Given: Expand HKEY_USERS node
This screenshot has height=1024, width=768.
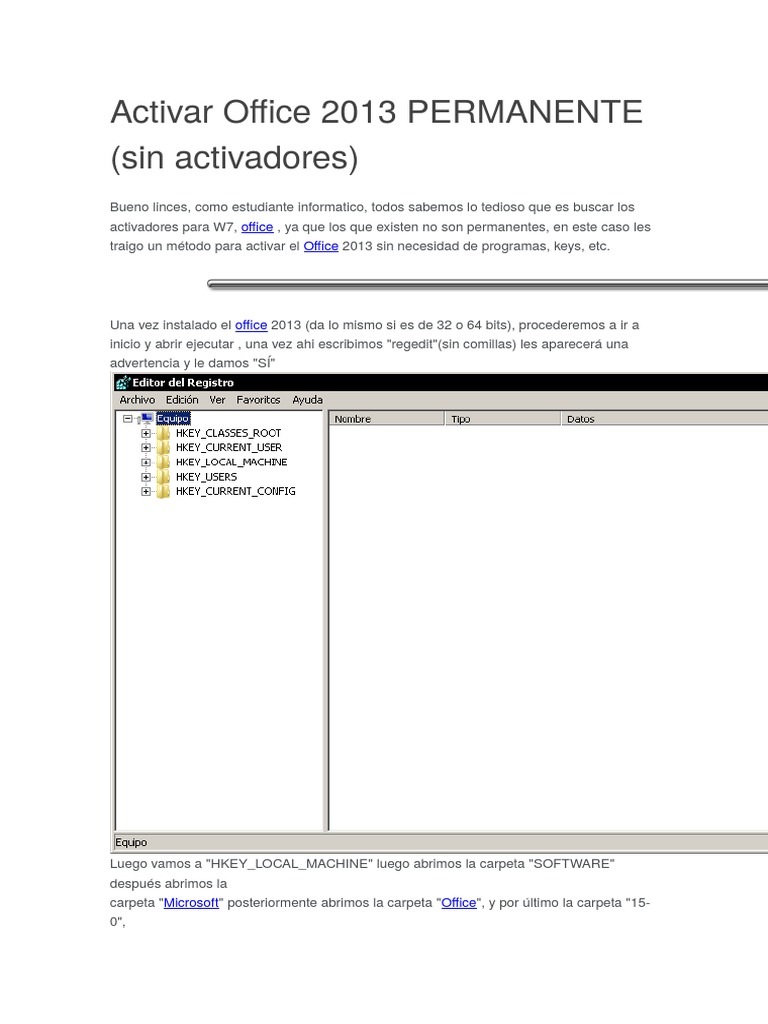Looking at the screenshot, I should [x=146, y=477].
